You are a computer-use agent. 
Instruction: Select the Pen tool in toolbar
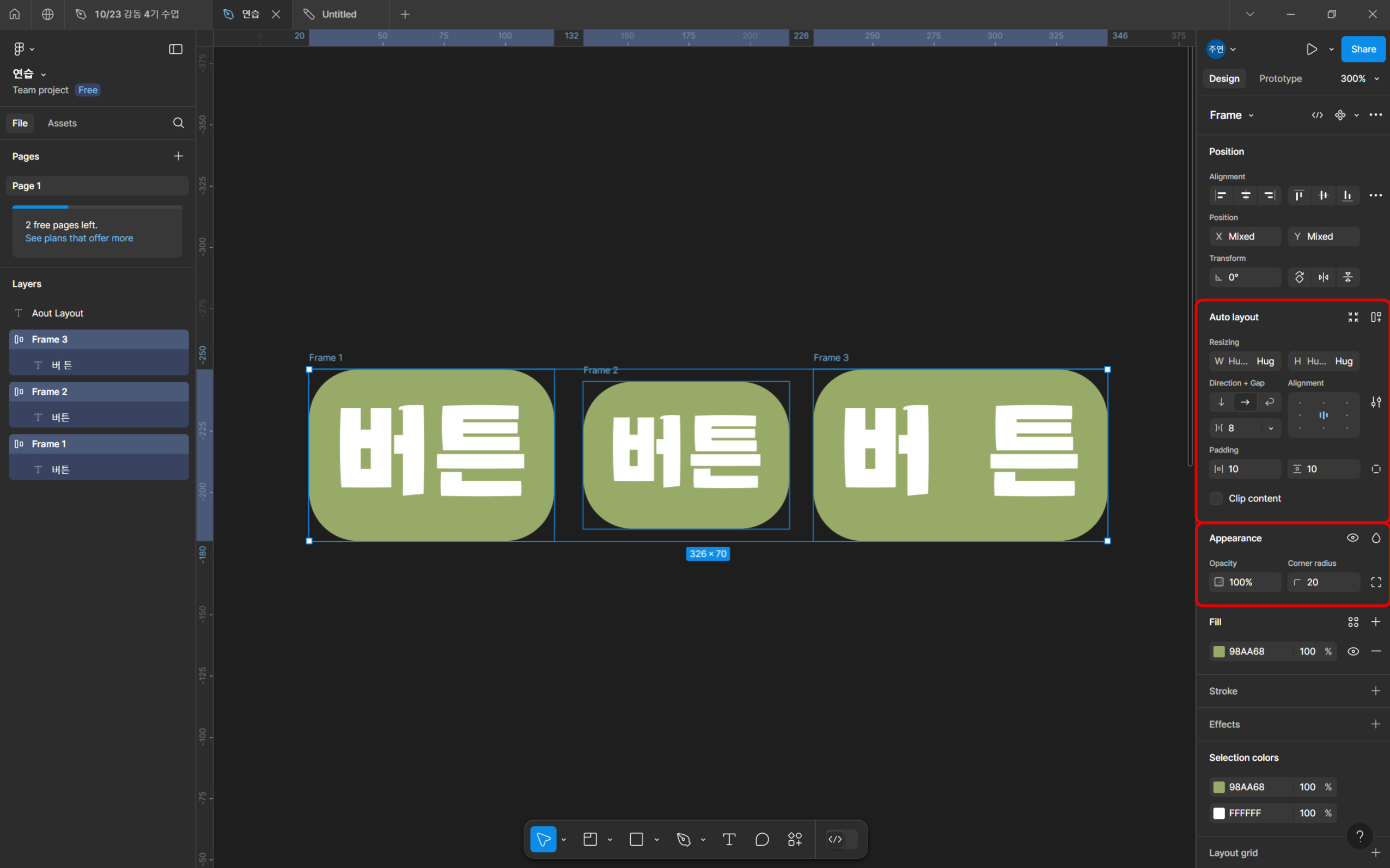click(x=683, y=839)
